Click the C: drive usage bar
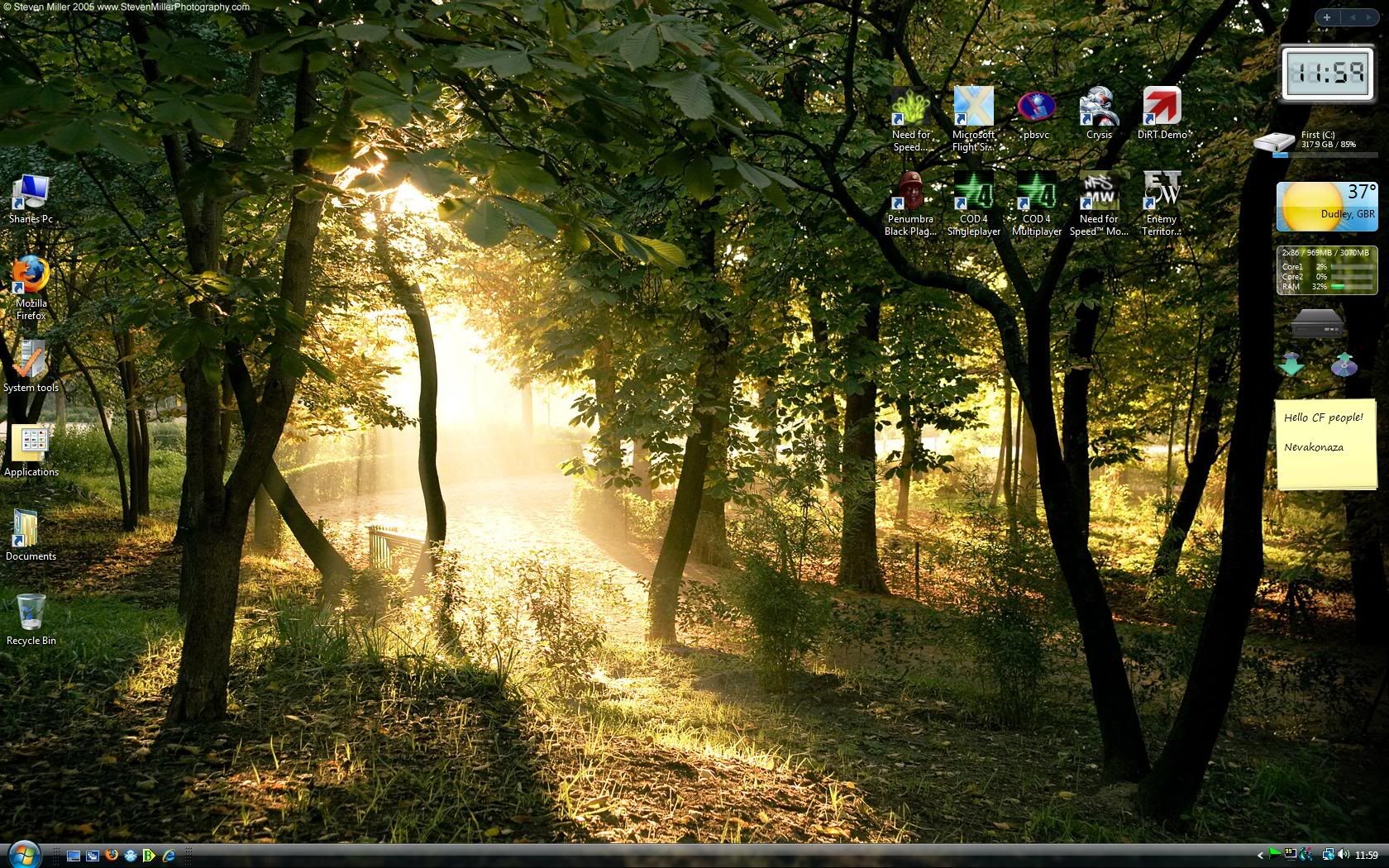The width and height of the screenshot is (1389, 868). [x=1327, y=154]
